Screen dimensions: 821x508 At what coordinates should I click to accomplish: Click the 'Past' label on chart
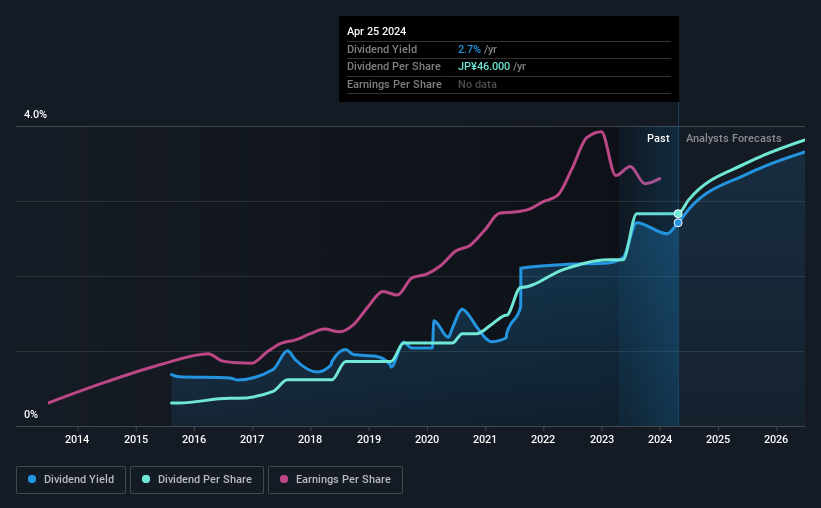pos(658,138)
